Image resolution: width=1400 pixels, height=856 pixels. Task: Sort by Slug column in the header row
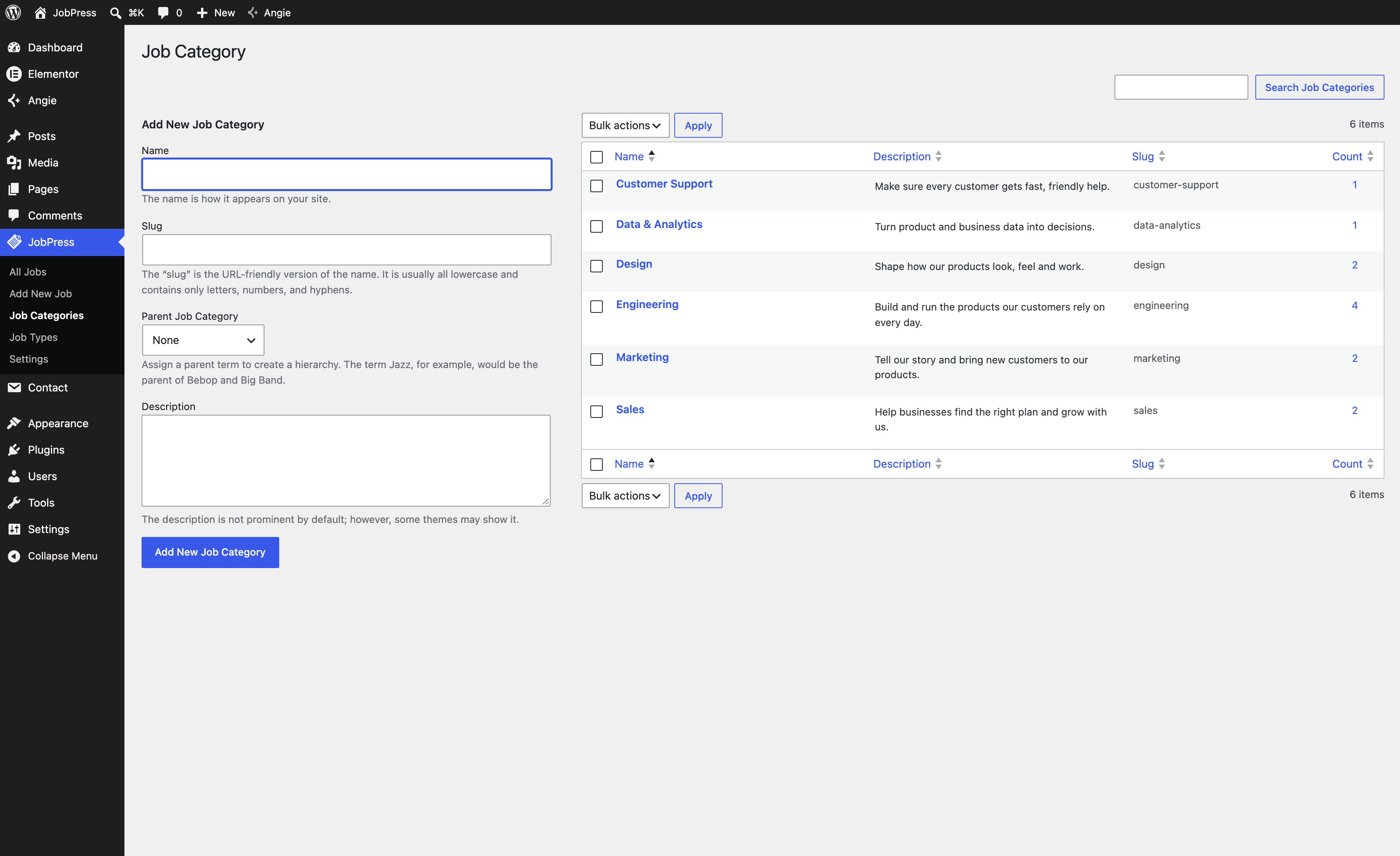[1148, 156]
